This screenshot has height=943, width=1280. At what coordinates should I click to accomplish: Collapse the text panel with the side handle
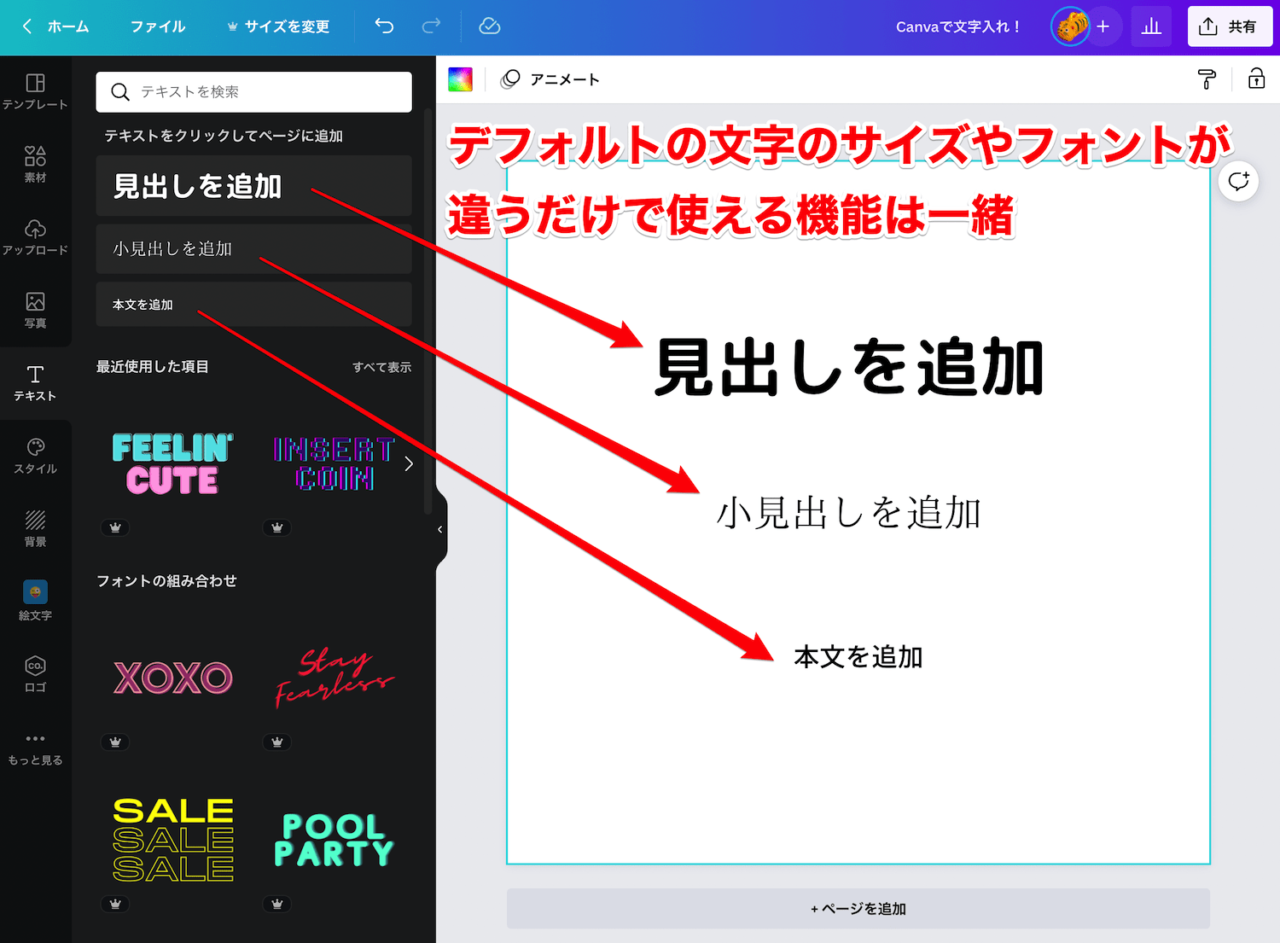coord(440,529)
